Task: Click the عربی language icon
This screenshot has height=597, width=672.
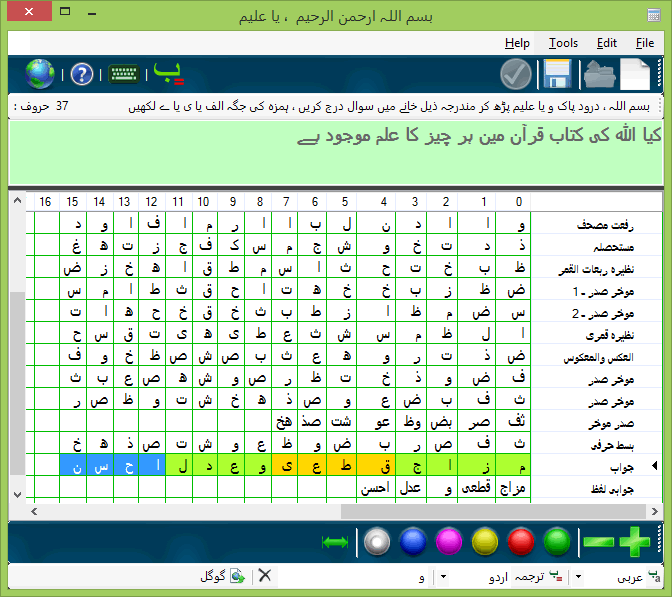Action: [x=654, y=576]
